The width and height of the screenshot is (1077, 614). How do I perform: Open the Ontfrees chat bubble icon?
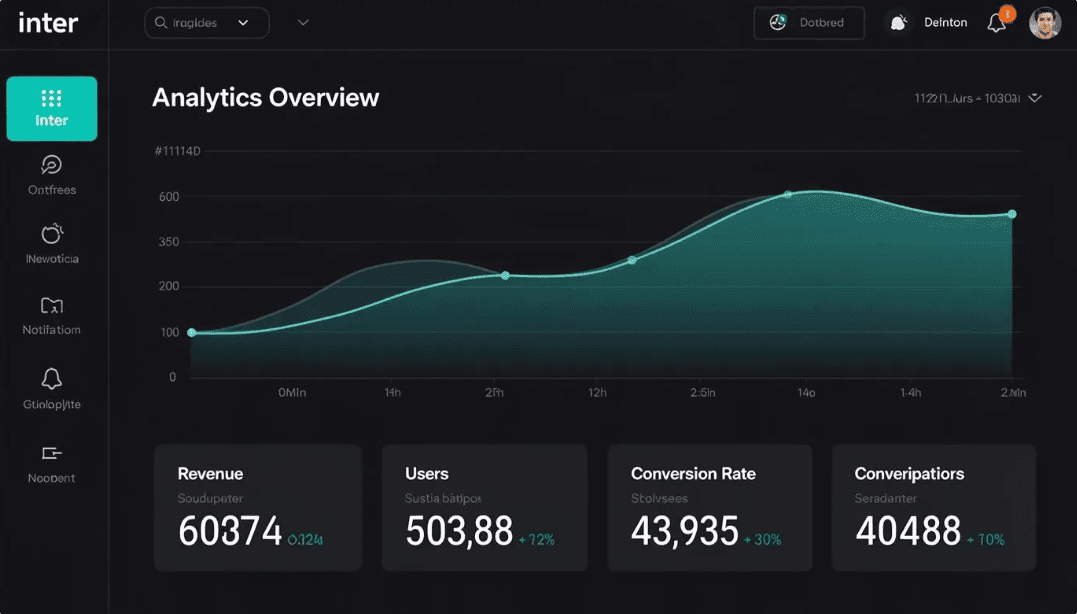coord(51,165)
